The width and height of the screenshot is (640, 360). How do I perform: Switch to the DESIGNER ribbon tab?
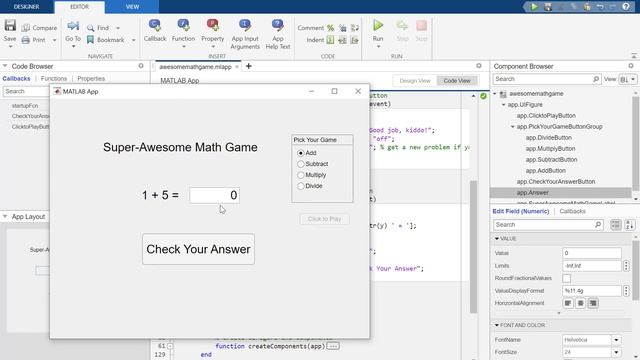(x=27, y=7)
